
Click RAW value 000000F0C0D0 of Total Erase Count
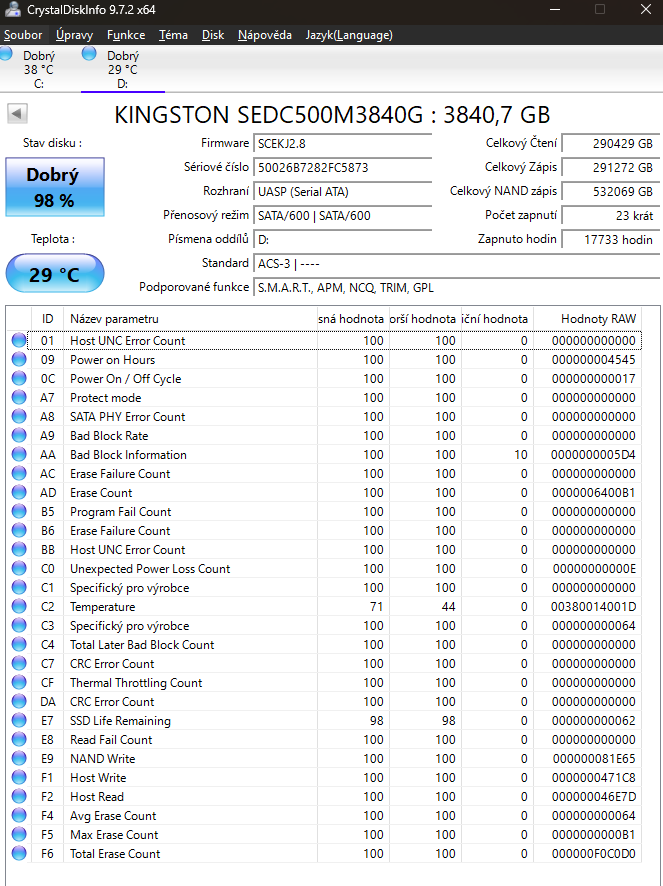pyautogui.click(x=593, y=854)
